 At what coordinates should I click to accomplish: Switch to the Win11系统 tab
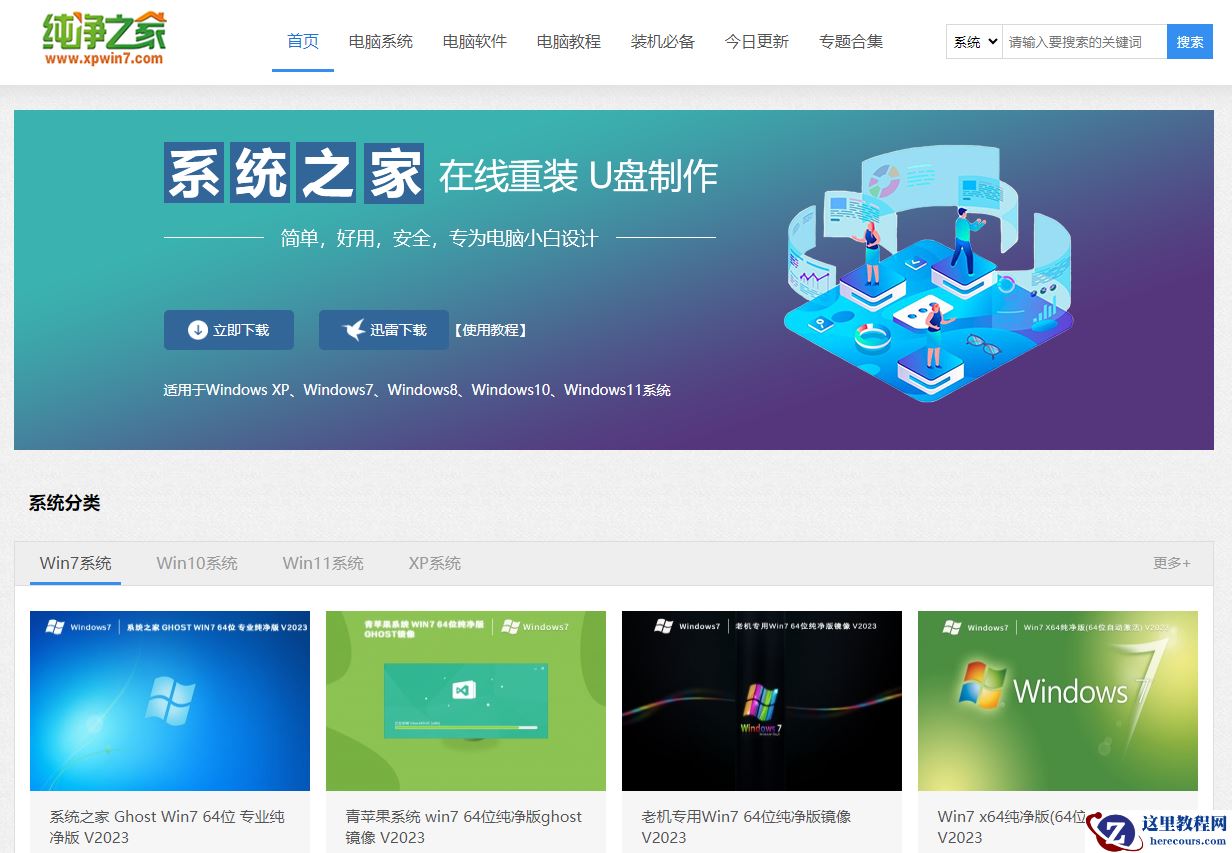(x=322, y=563)
